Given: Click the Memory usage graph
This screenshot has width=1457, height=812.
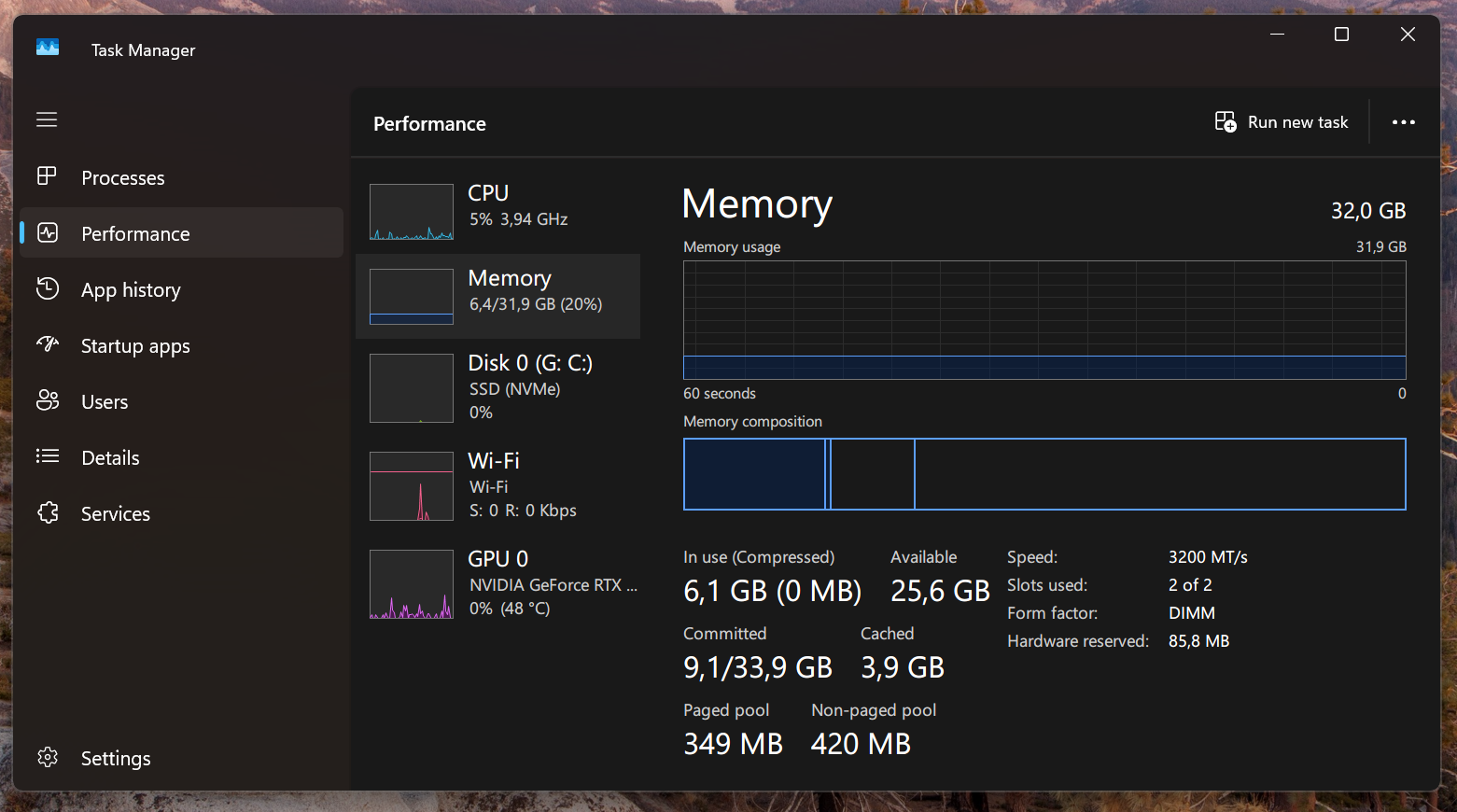Looking at the screenshot, I should pos(1044,320).
